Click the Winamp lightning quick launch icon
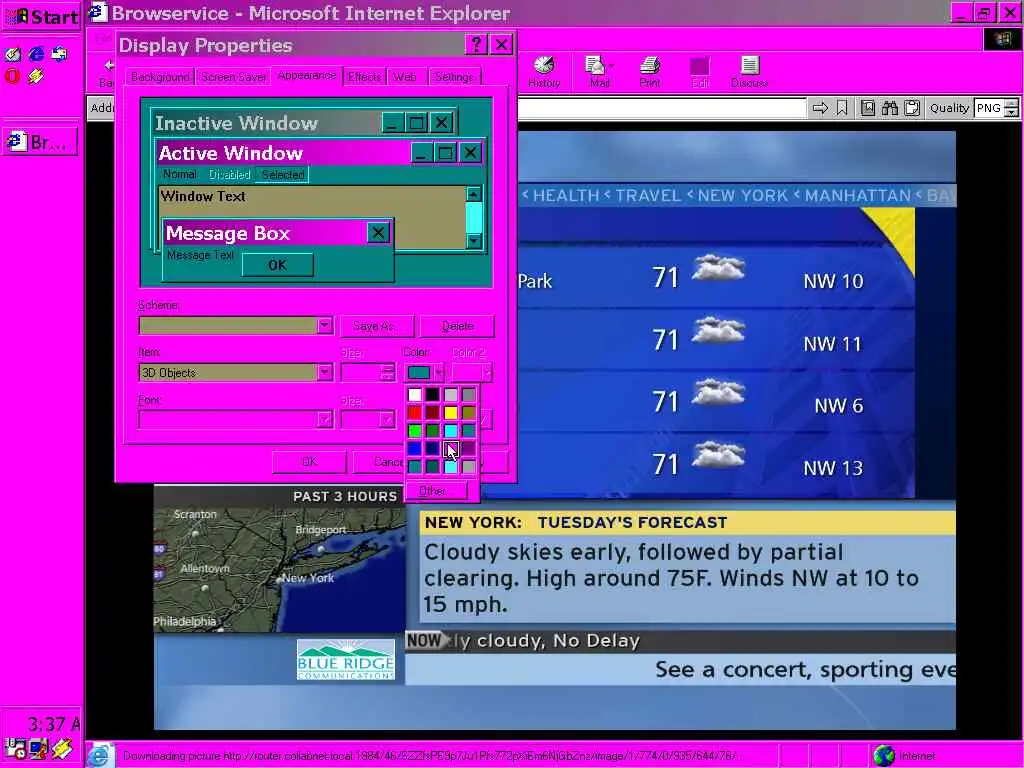Viewport: 1024px width, 768px height. pyautogui.click(x=36, y=76)
